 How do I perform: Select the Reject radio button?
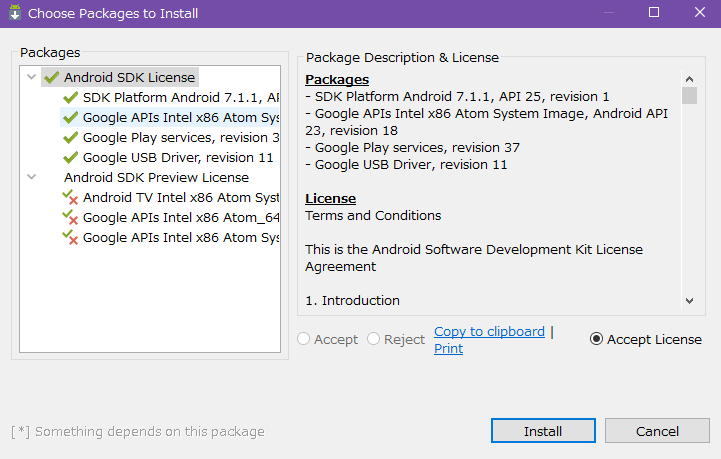pos(373,339)
